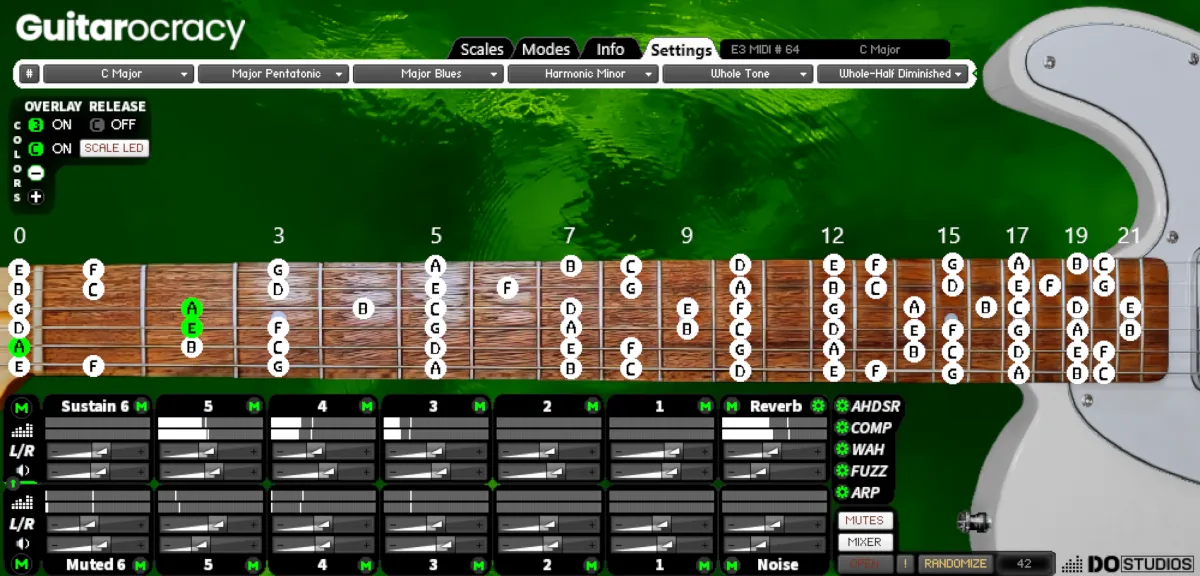The image size is (1200, 576).
Task: Open the C Major scale dropdown
Action: [x=118, y=74]
